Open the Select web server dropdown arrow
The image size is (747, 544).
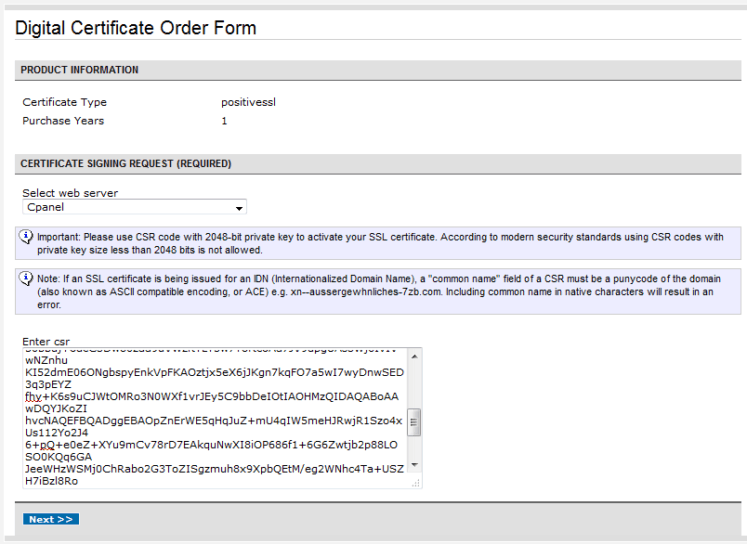pyautogui.click(x=239, y=208)
